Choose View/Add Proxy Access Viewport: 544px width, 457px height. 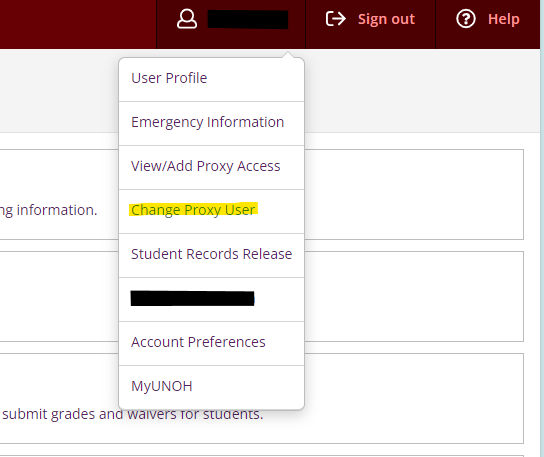tap(211, 168)
